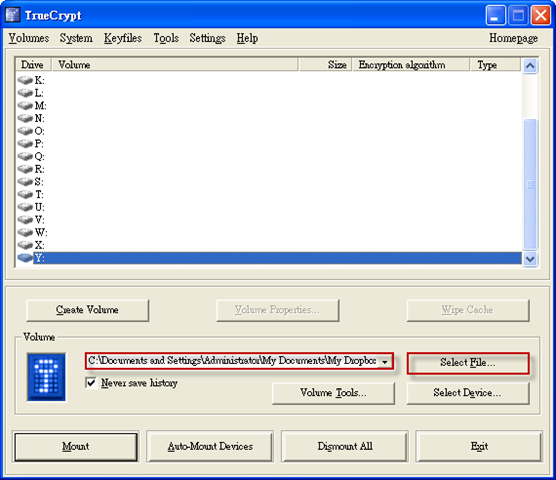
Task: Close the TrueCrypt window
Action: click(540, 15)
